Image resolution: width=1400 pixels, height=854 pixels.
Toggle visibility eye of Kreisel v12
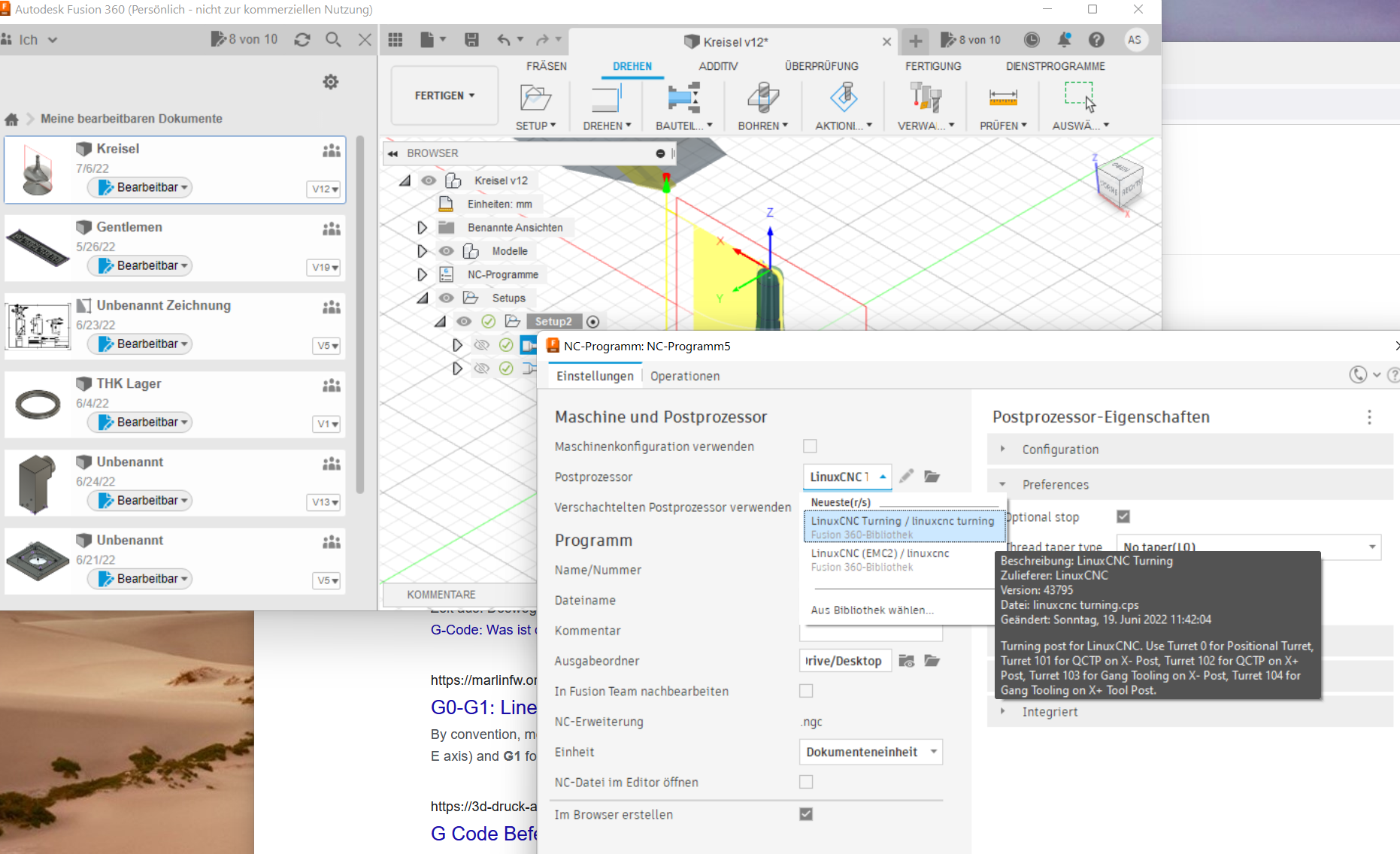[x=429, y=180]
